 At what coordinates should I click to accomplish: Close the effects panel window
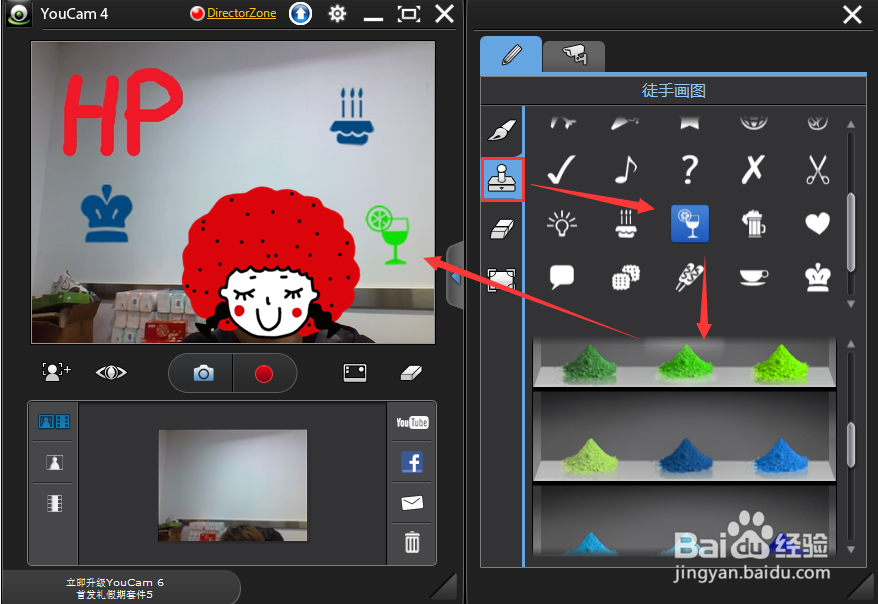tap(852, 15)
